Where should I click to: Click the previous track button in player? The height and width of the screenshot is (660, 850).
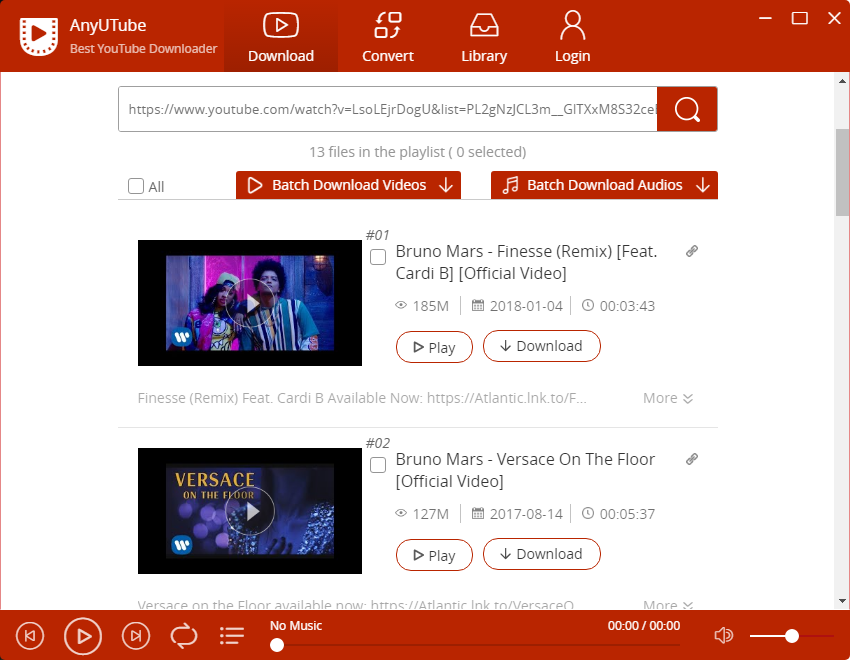[30, 636]
